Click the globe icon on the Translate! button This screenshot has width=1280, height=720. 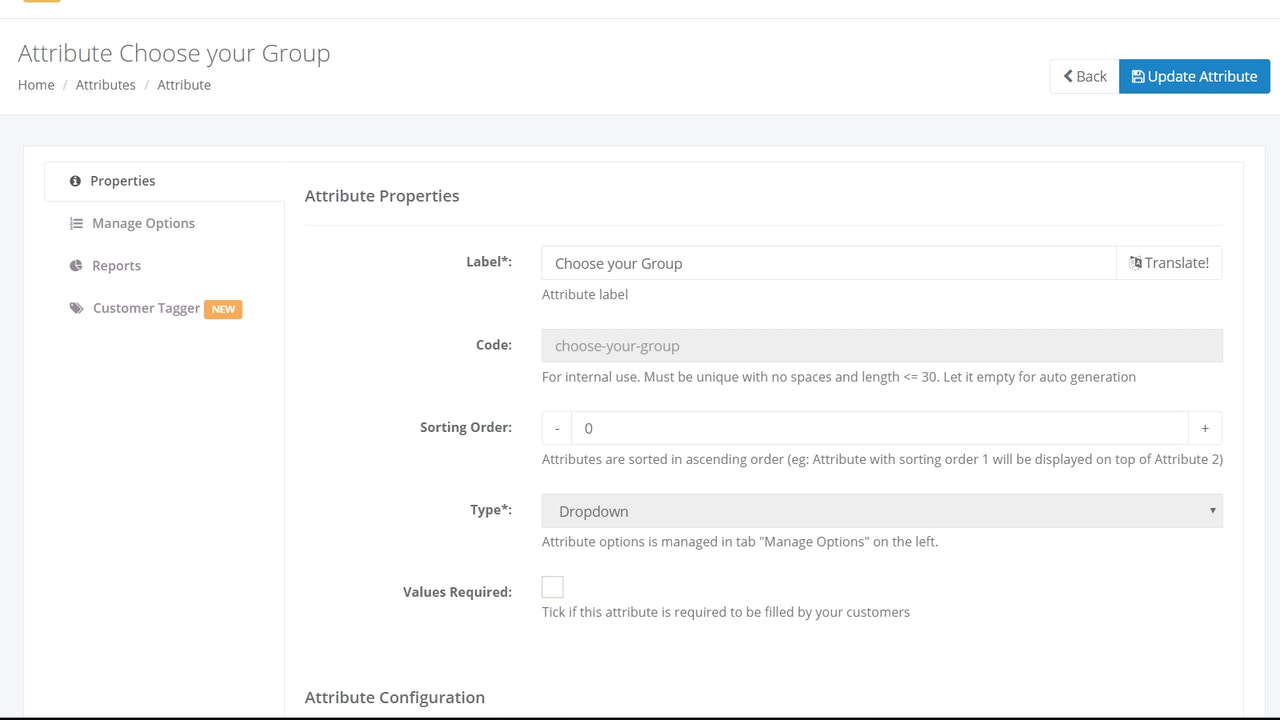point(1135,262)
